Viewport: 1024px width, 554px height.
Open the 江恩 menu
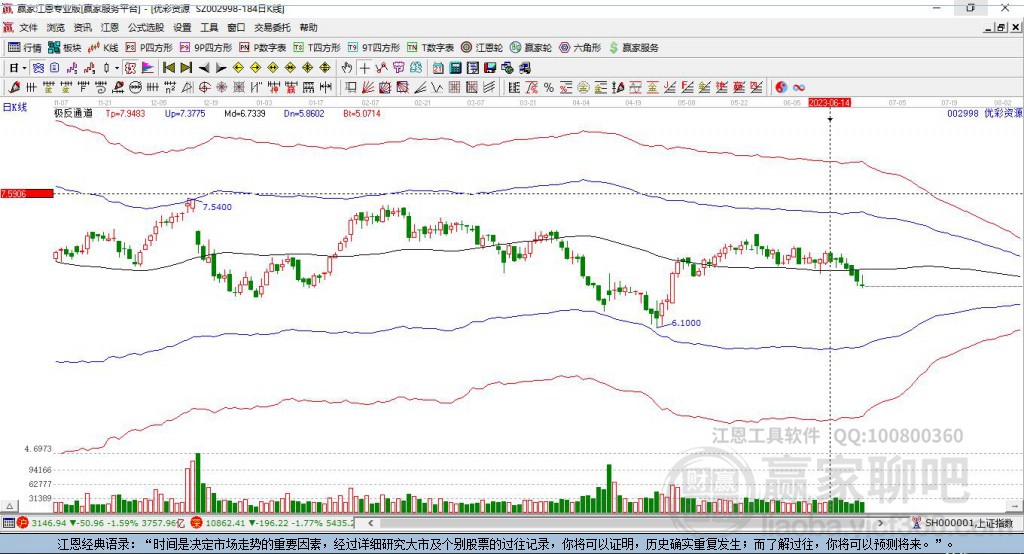110,27
